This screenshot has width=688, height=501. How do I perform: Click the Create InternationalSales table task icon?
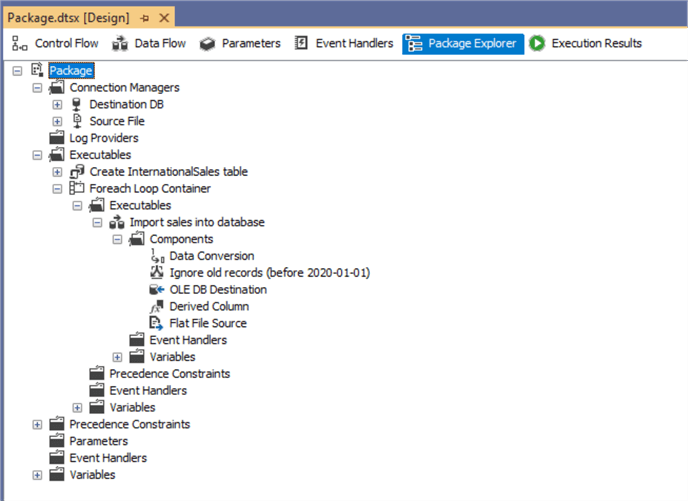pos(77,172)
